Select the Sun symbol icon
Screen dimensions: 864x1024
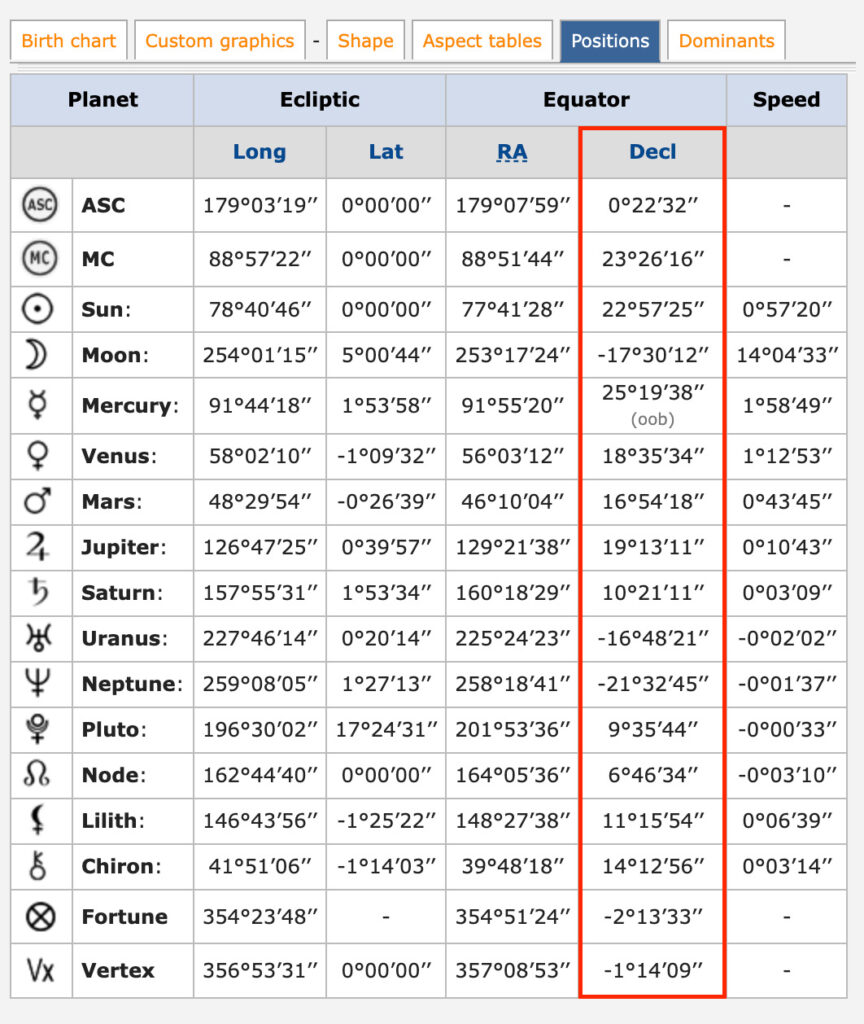pyautogui.click(x=37, y=309)
